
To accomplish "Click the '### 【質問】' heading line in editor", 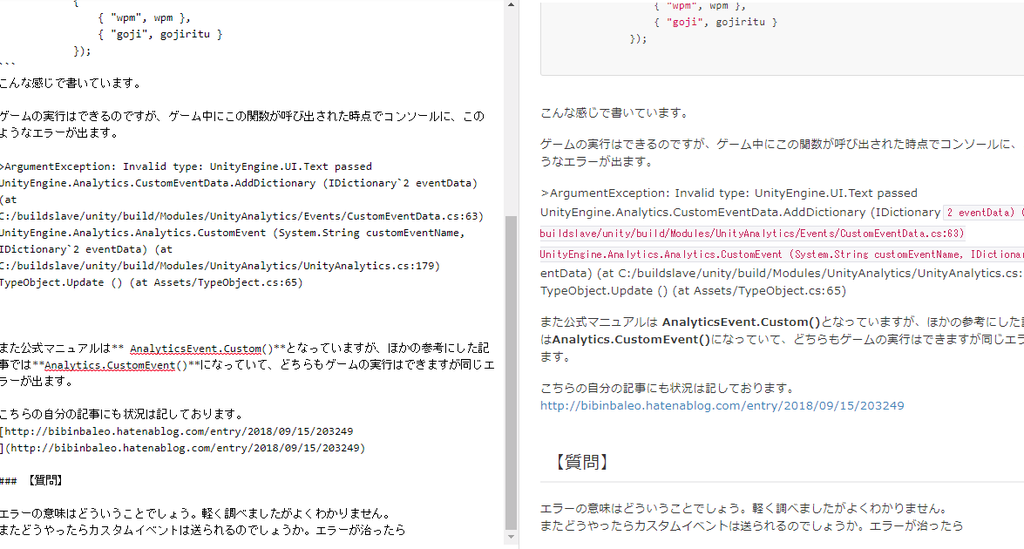I will pos(31,480).
